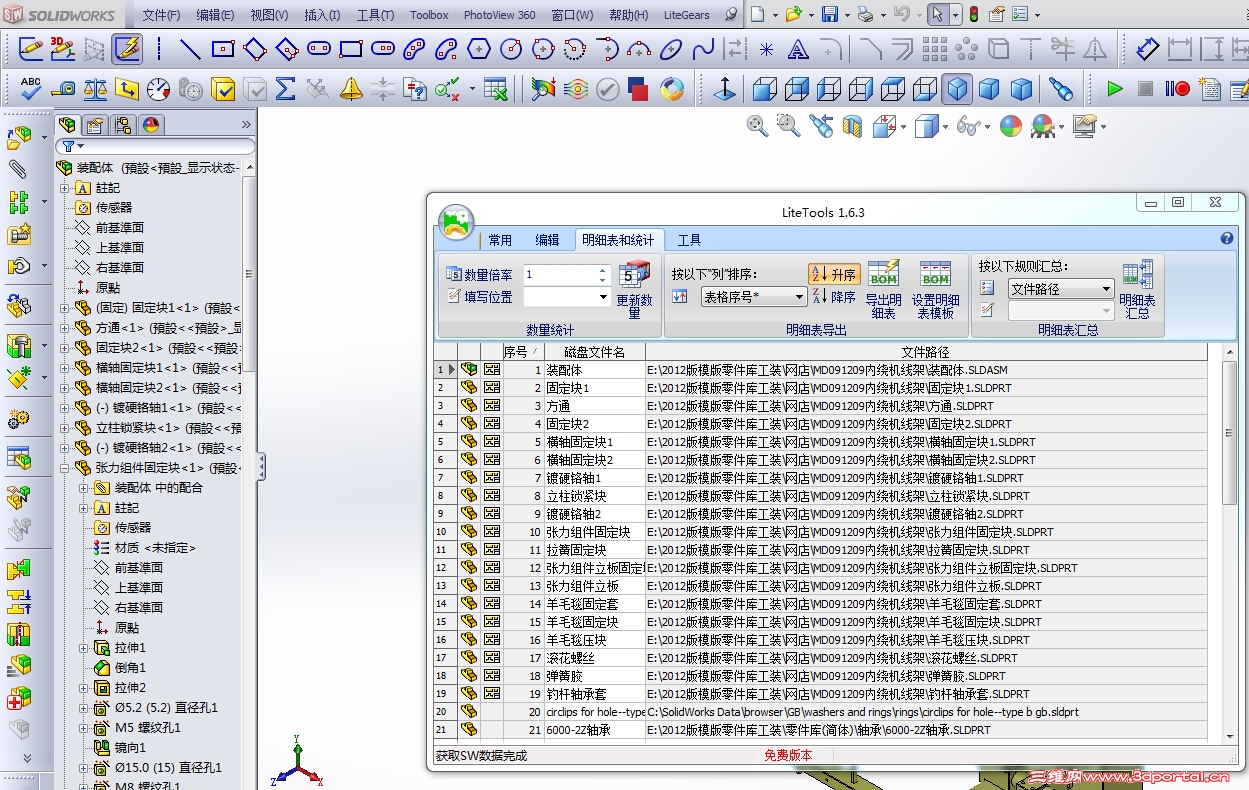
Task: Click the 设置明细表模板 BOM icon
Action: 935,274
